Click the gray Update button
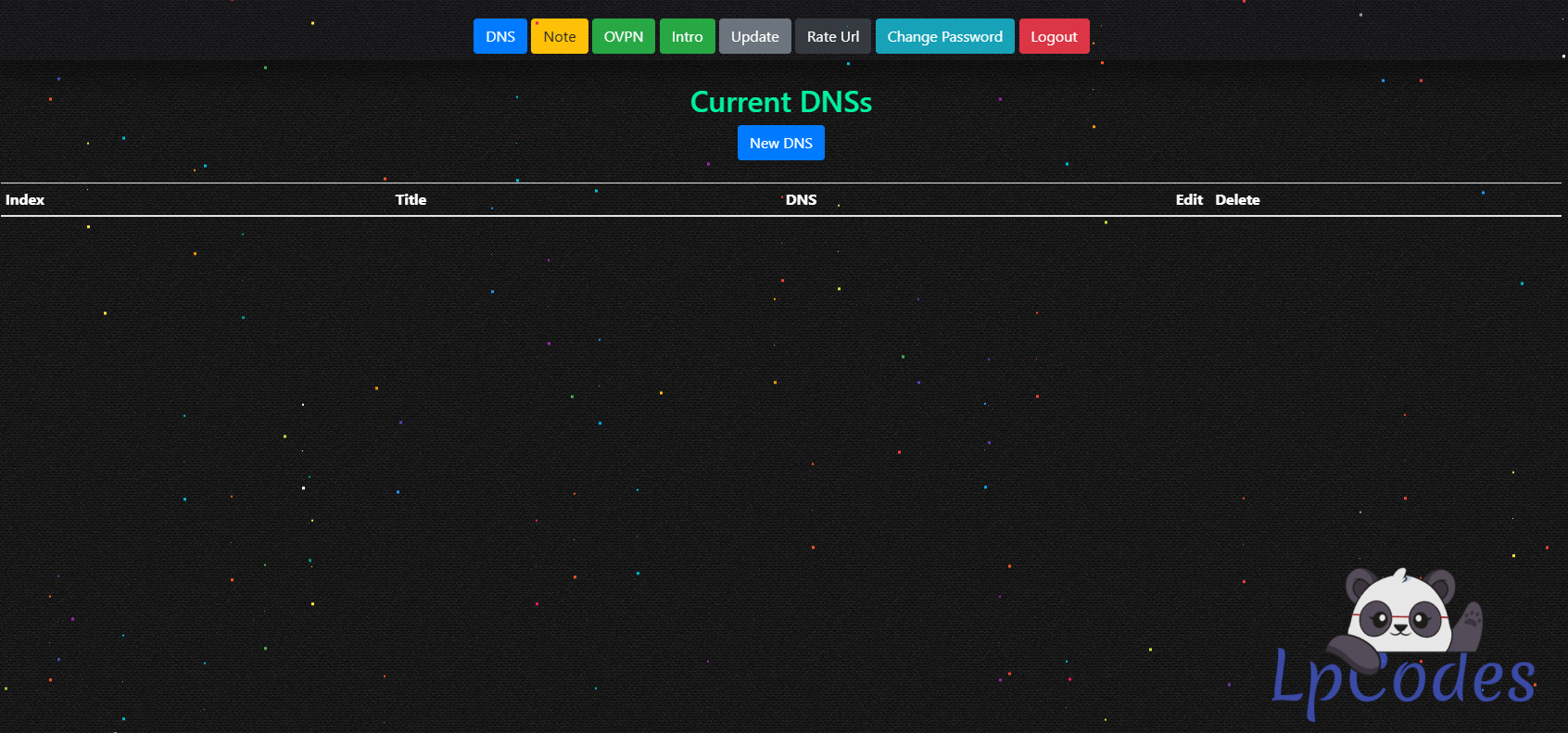Screen dimensions: 1568x733 [x=754, y=36]
